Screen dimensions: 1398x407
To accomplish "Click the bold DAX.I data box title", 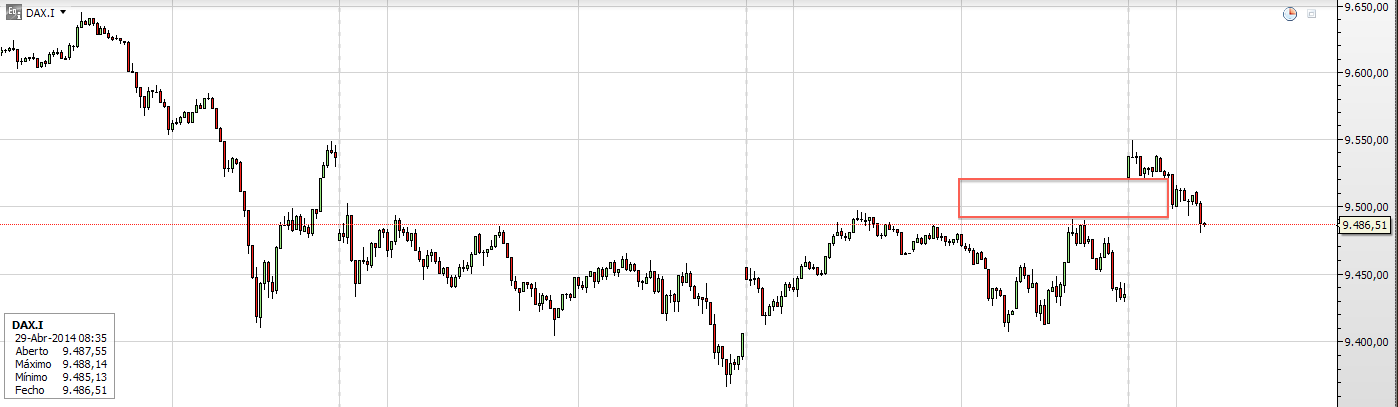I will (26, 326).
